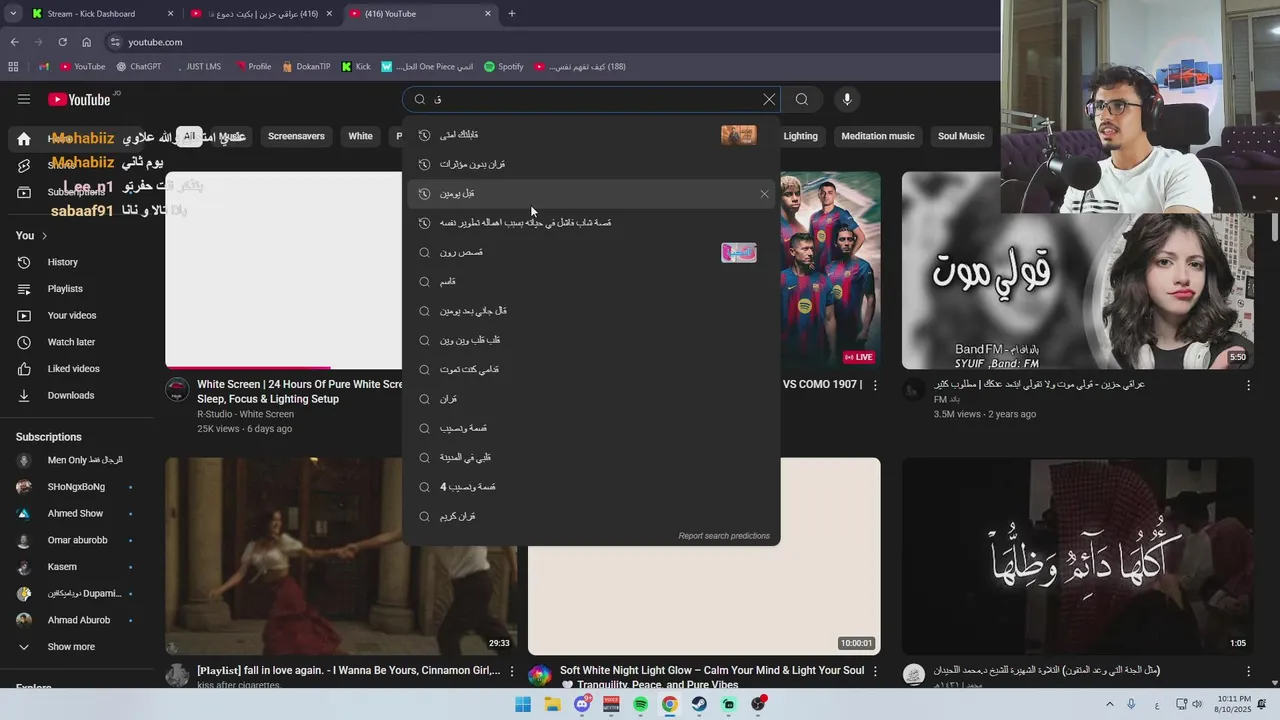Open Spotify from the taskbar
The image size is (1280, 720).
[x=640, y=704]
